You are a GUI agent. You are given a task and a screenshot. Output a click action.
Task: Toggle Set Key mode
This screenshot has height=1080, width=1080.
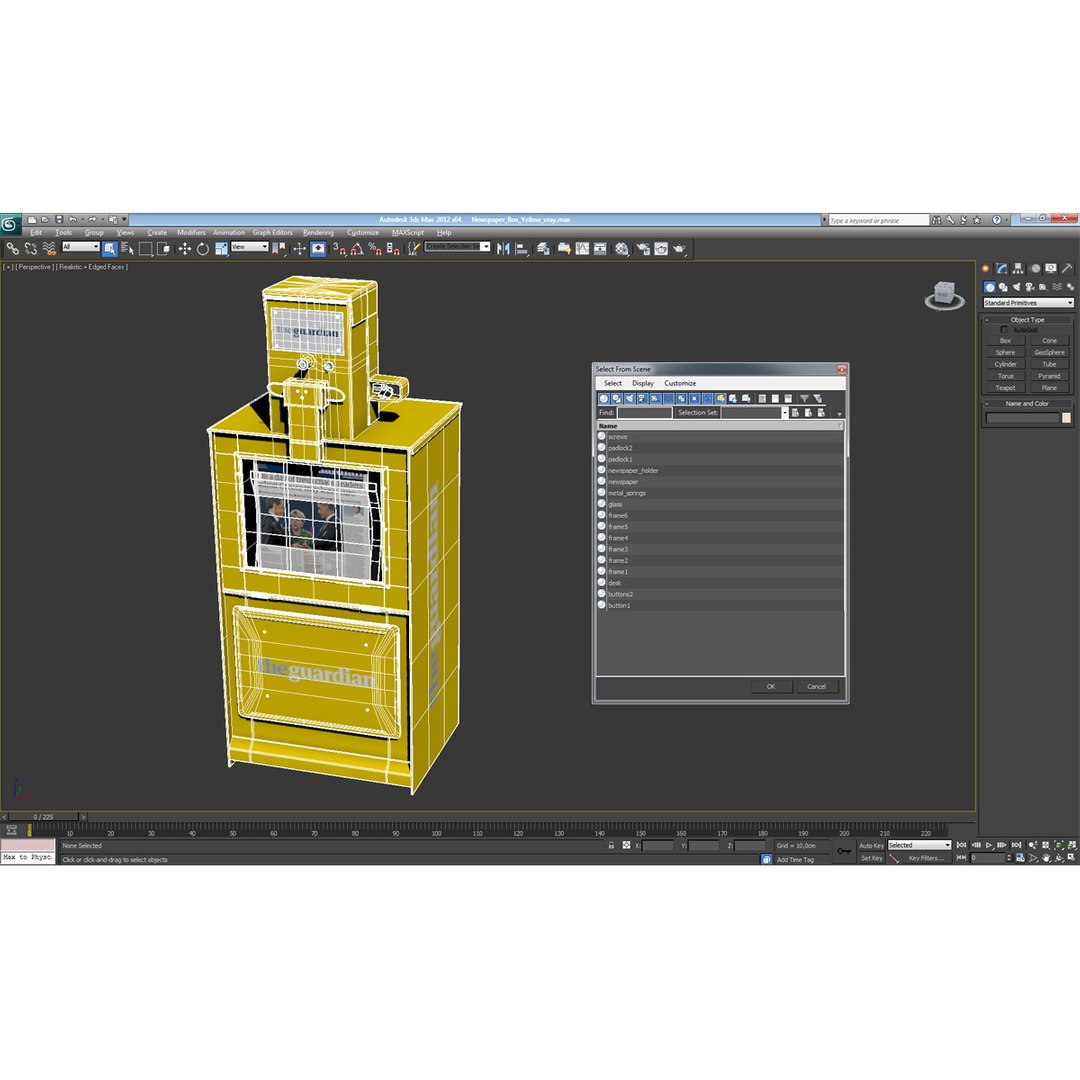(871, 858)
